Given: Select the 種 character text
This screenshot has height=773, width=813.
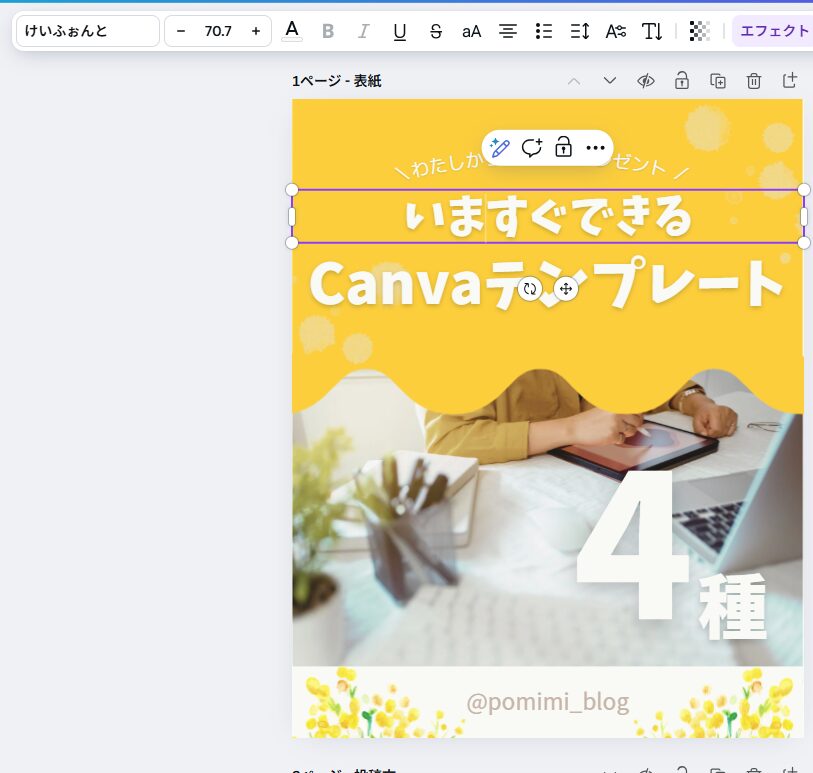Looking at the screenshot, I should point(732,606).
